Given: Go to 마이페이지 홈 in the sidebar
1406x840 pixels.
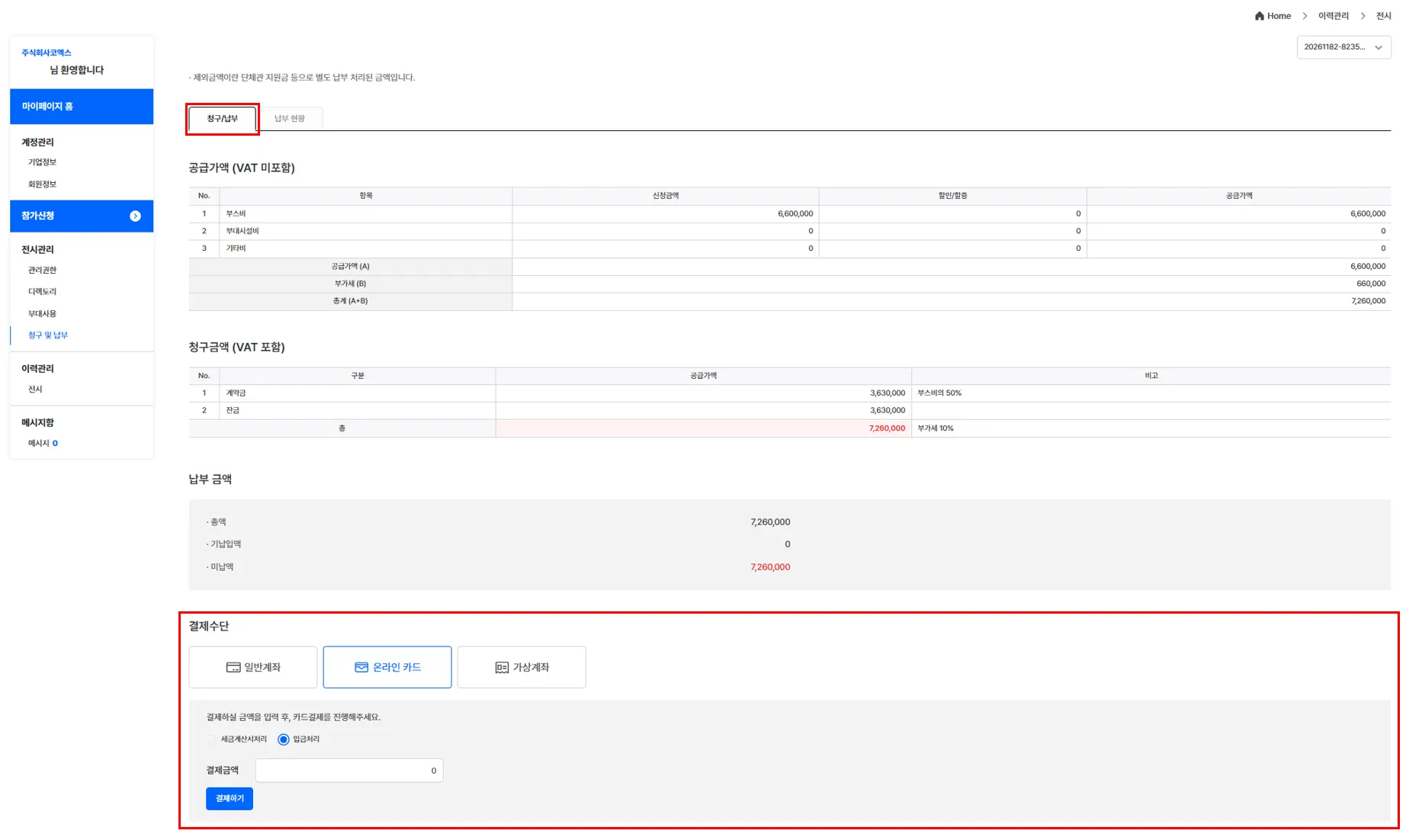Looking at the screenshot, I should click(82, 107).
